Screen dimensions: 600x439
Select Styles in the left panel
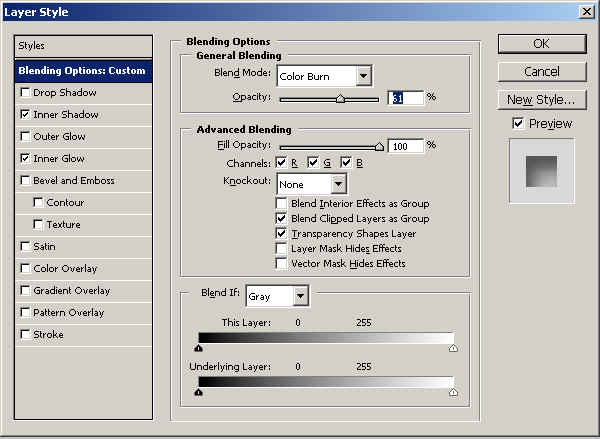pyautogui.click(x=83, y=46)
